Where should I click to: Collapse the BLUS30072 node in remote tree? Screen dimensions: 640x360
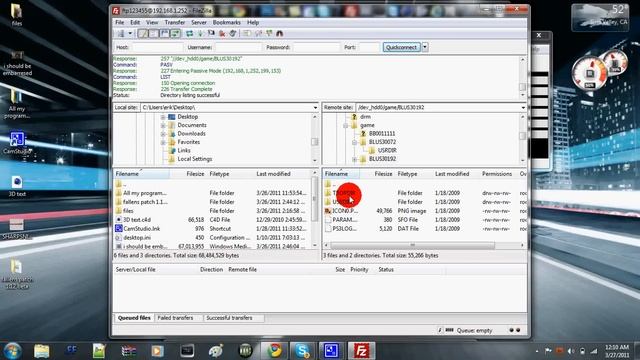pos(354,142)
